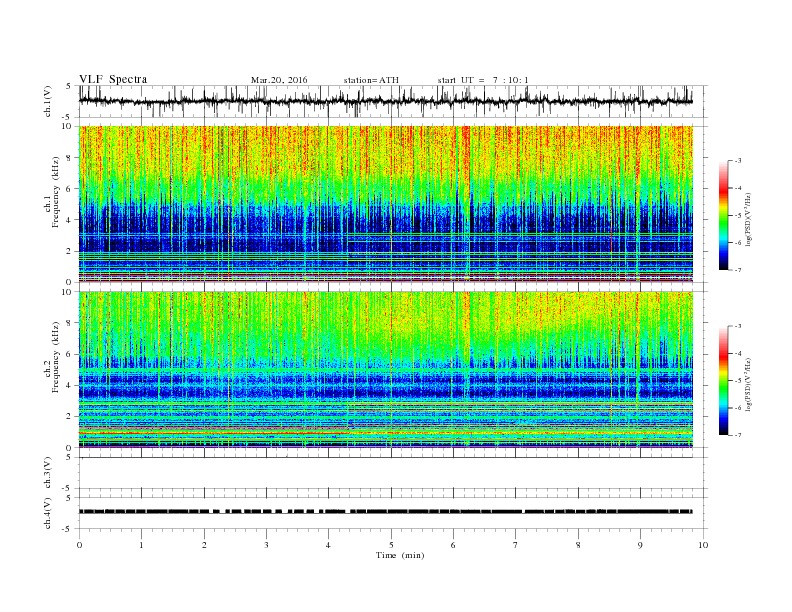
Task: Click time axis tick label "9"
Action: tap(640, 545)
